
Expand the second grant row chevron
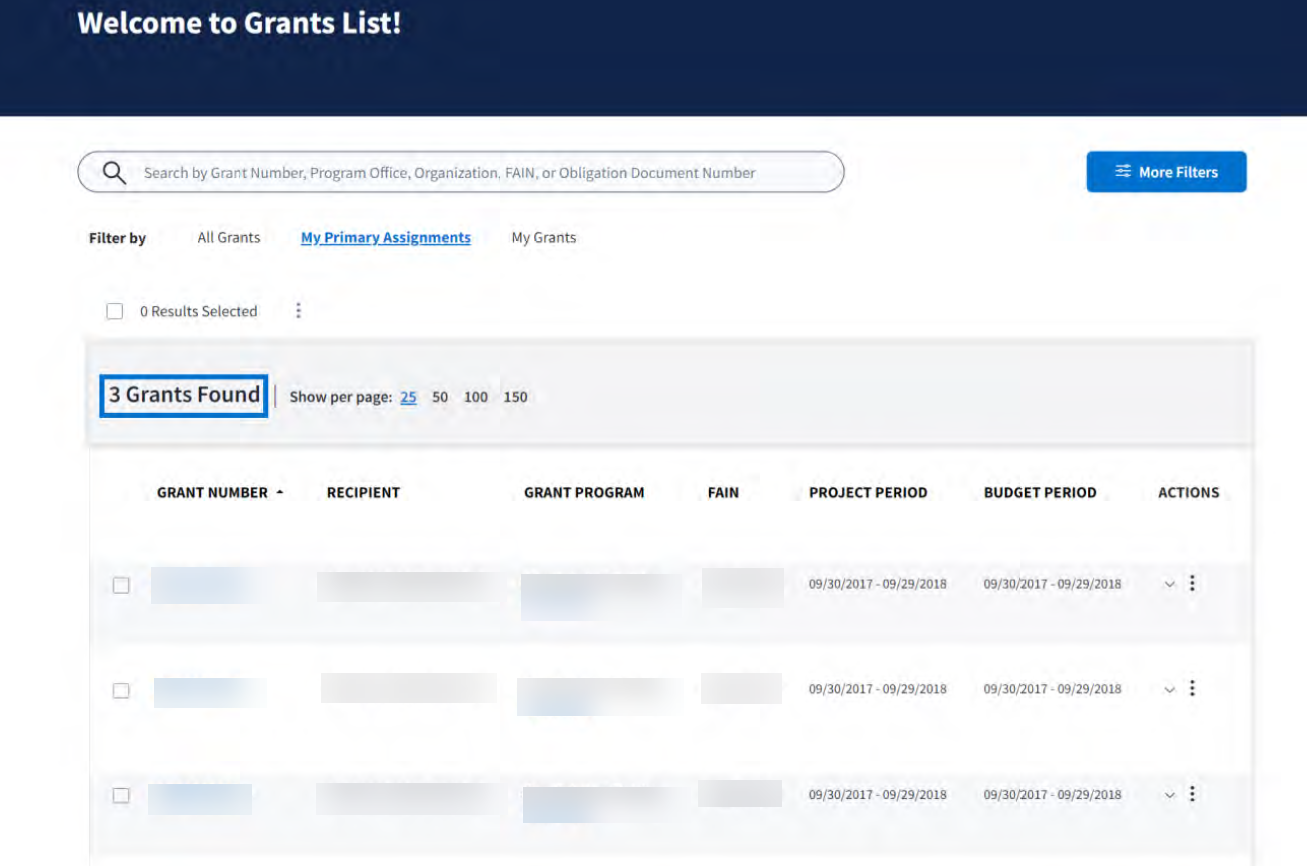click(1169, 690)
